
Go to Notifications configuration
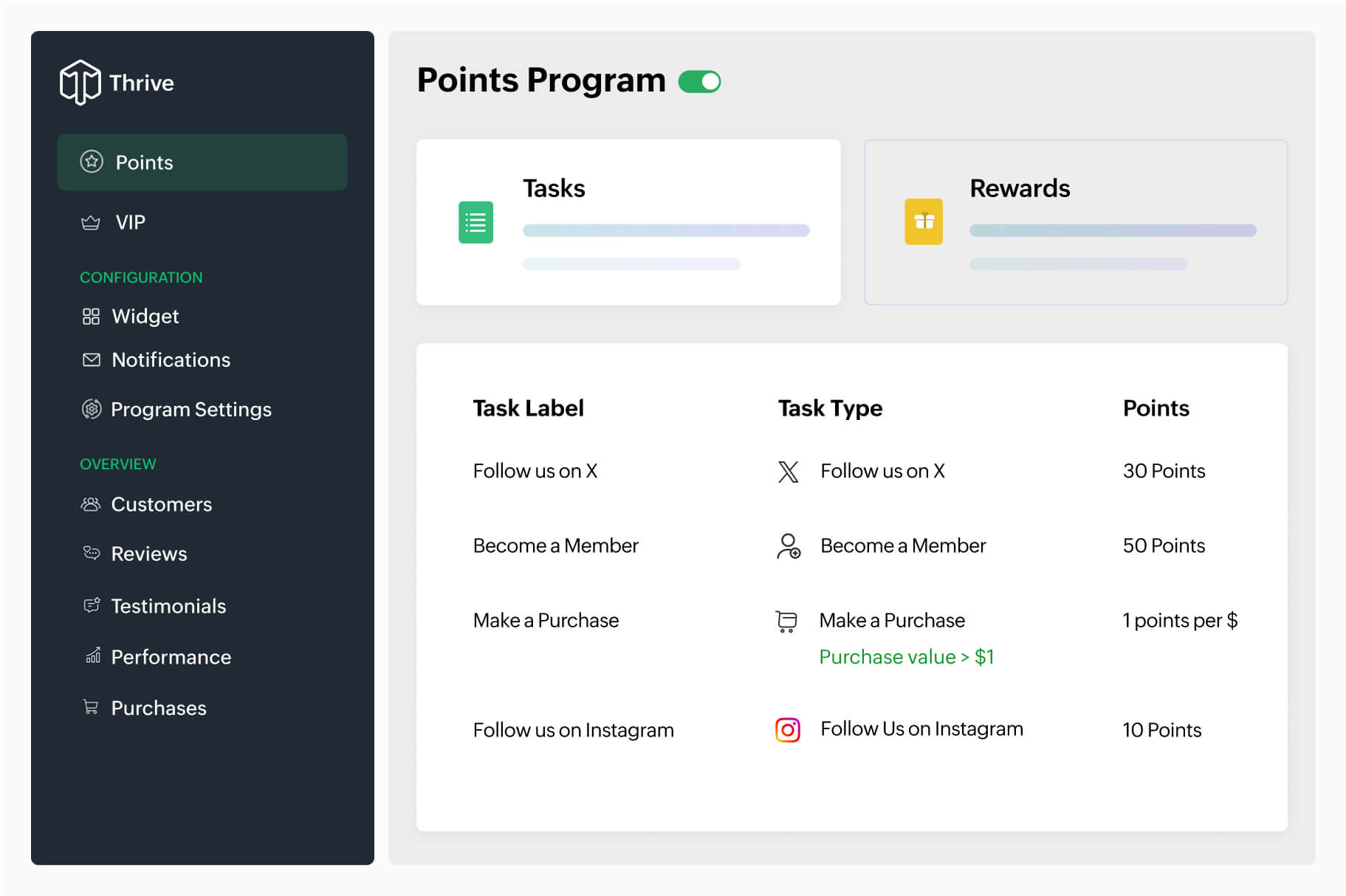tap(171, 360)
